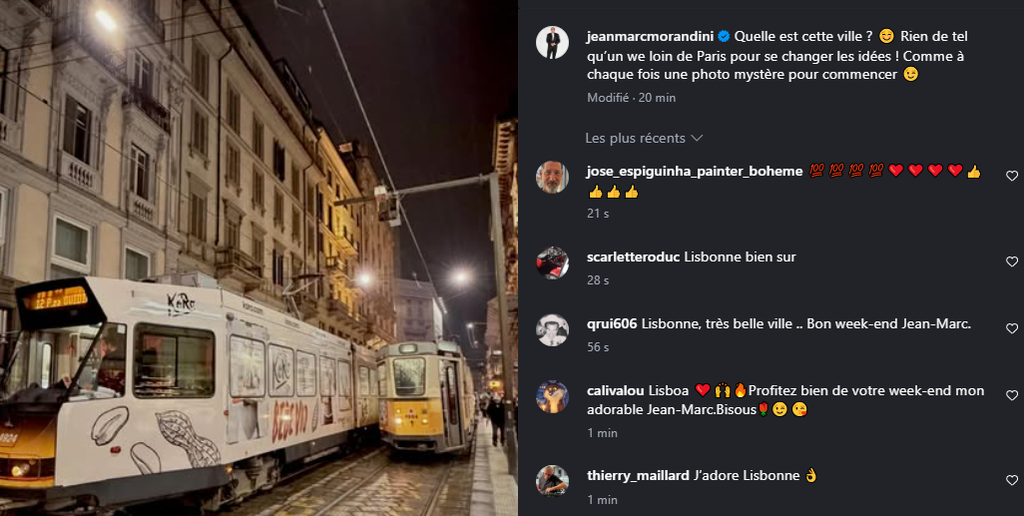
Task: Like thierry_maillard's comment with the heart icon
Action: (x=1012, y=480)
